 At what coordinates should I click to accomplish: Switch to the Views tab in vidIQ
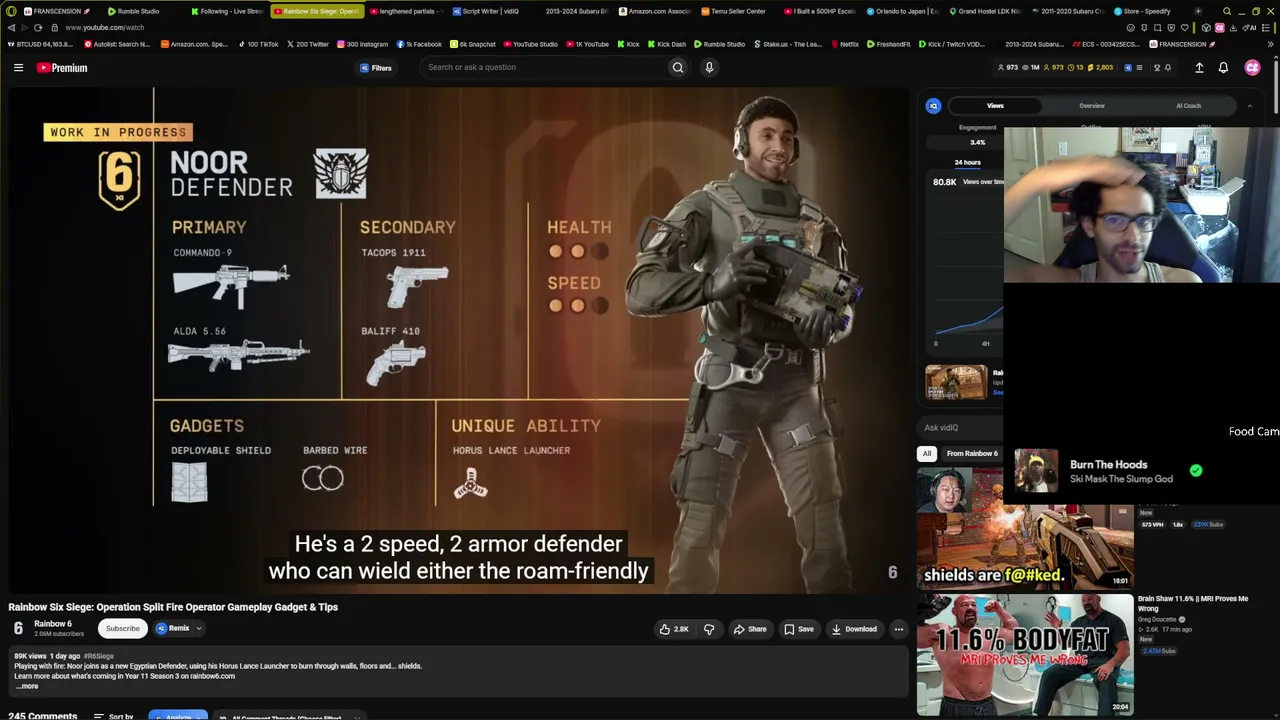[995, 106]
